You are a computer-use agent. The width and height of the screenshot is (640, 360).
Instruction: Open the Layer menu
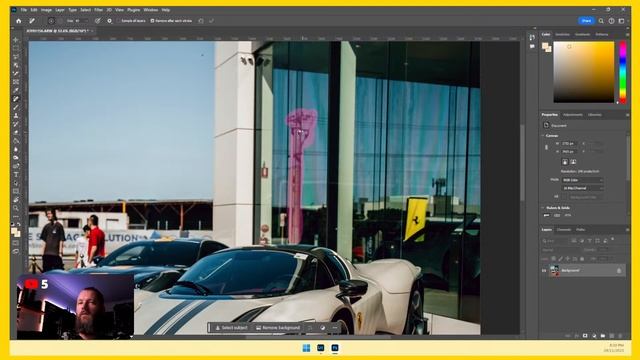60,10
